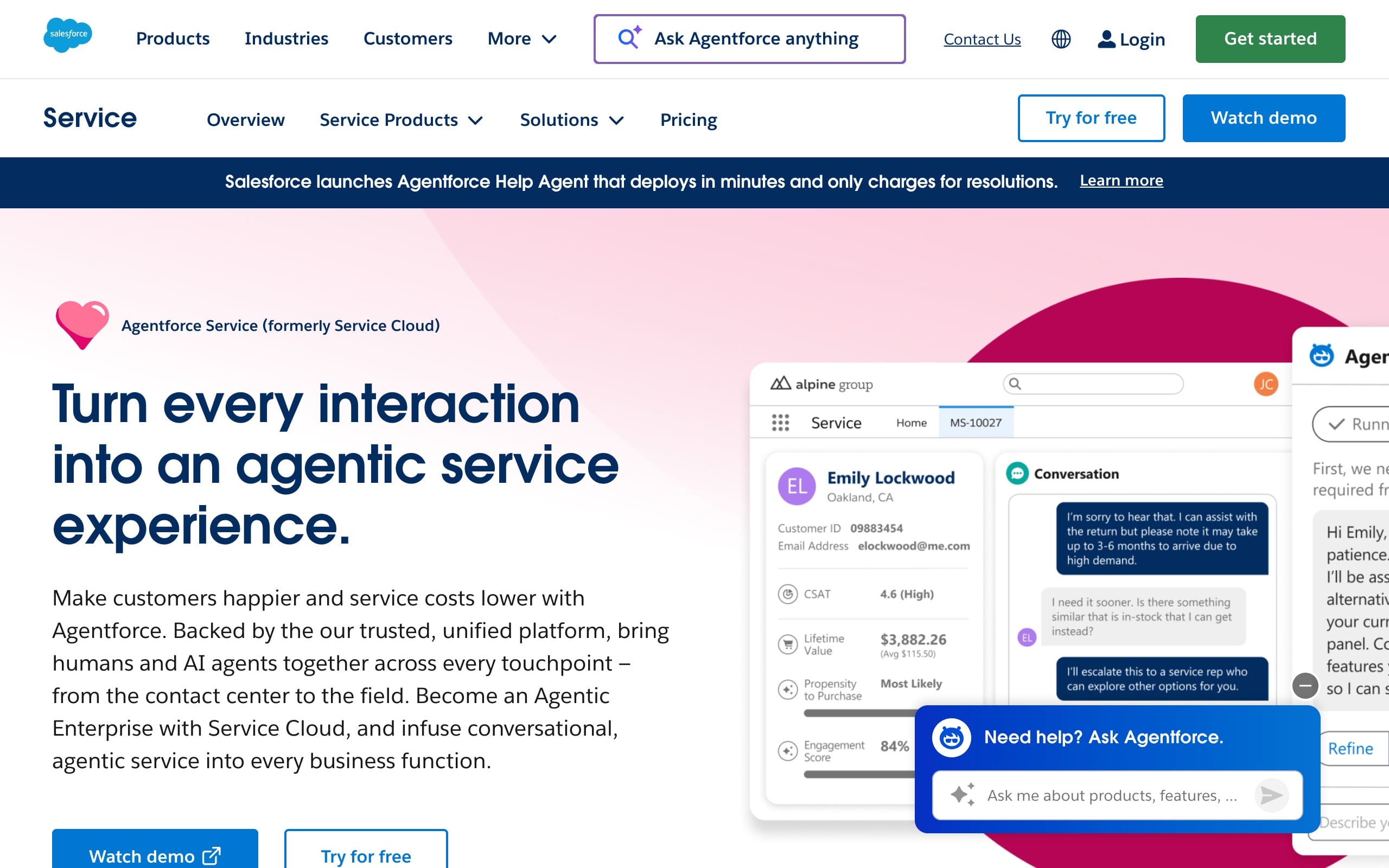Go to the Pricing tab
Screen dimensions: 1389x868
[688, 120]
